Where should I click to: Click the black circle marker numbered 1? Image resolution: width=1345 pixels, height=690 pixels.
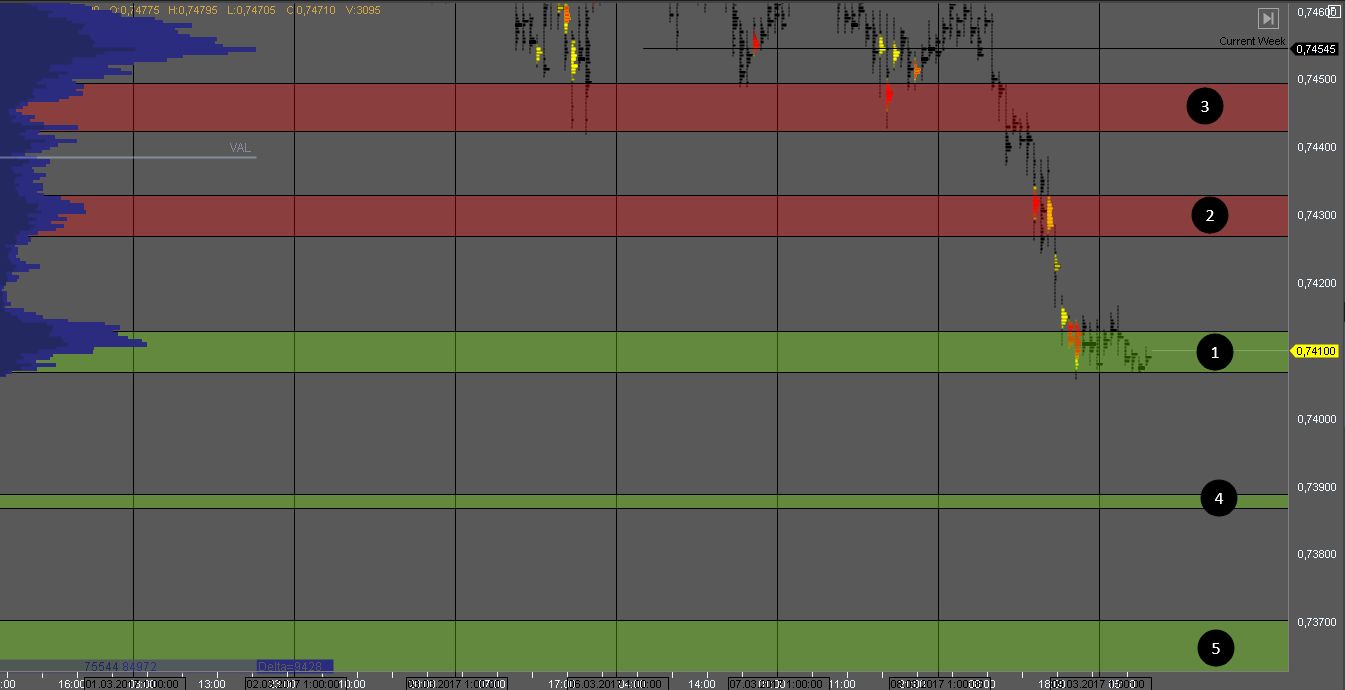coord(1215,352)
